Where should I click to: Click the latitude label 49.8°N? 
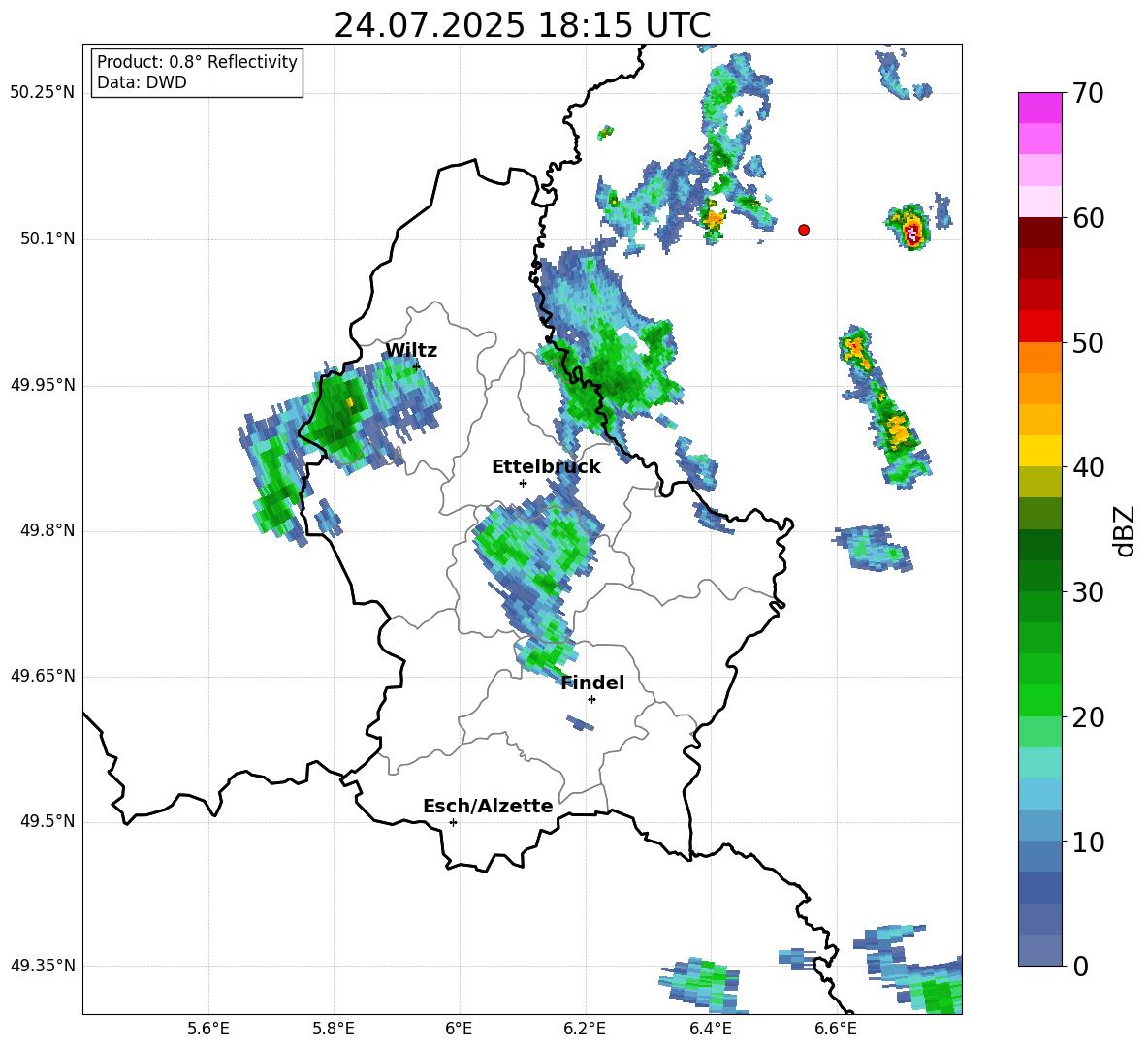[48, 530]
